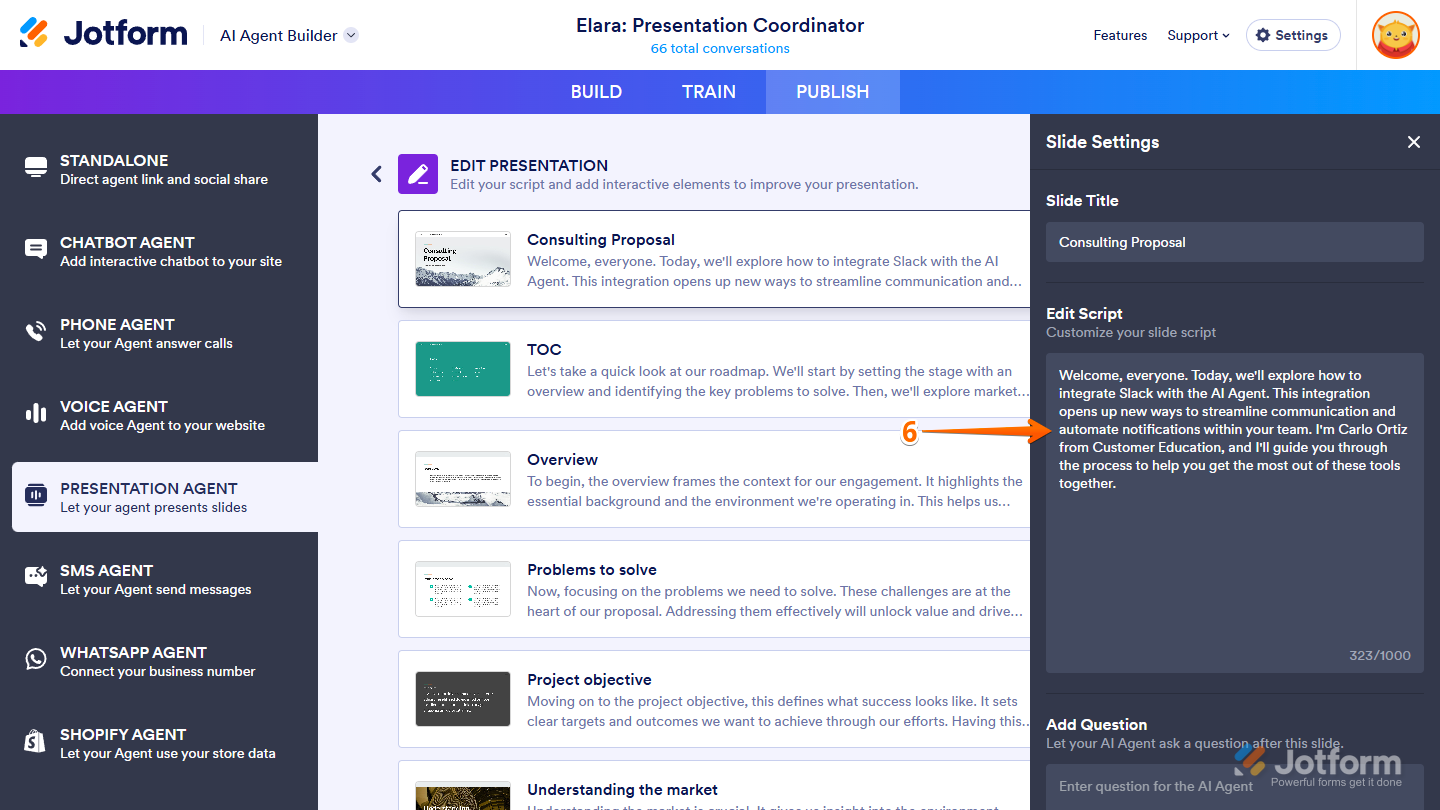Viewport: 1440px width, 810px height.
Task: Go back using the left chevron arrow
Action: click(377, 174)
